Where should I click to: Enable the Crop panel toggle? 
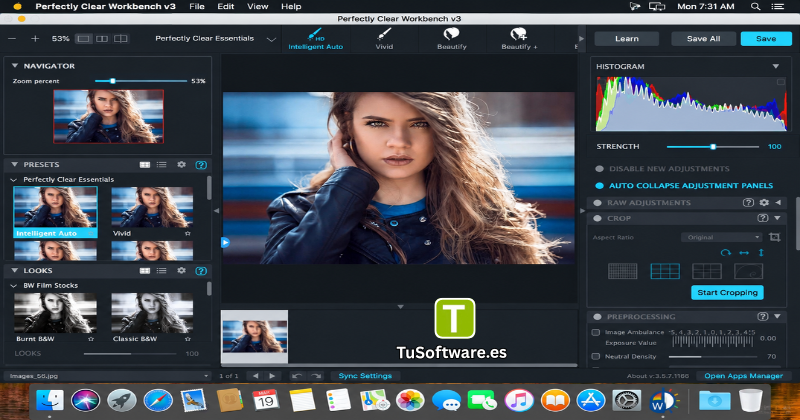coord(597,218)
